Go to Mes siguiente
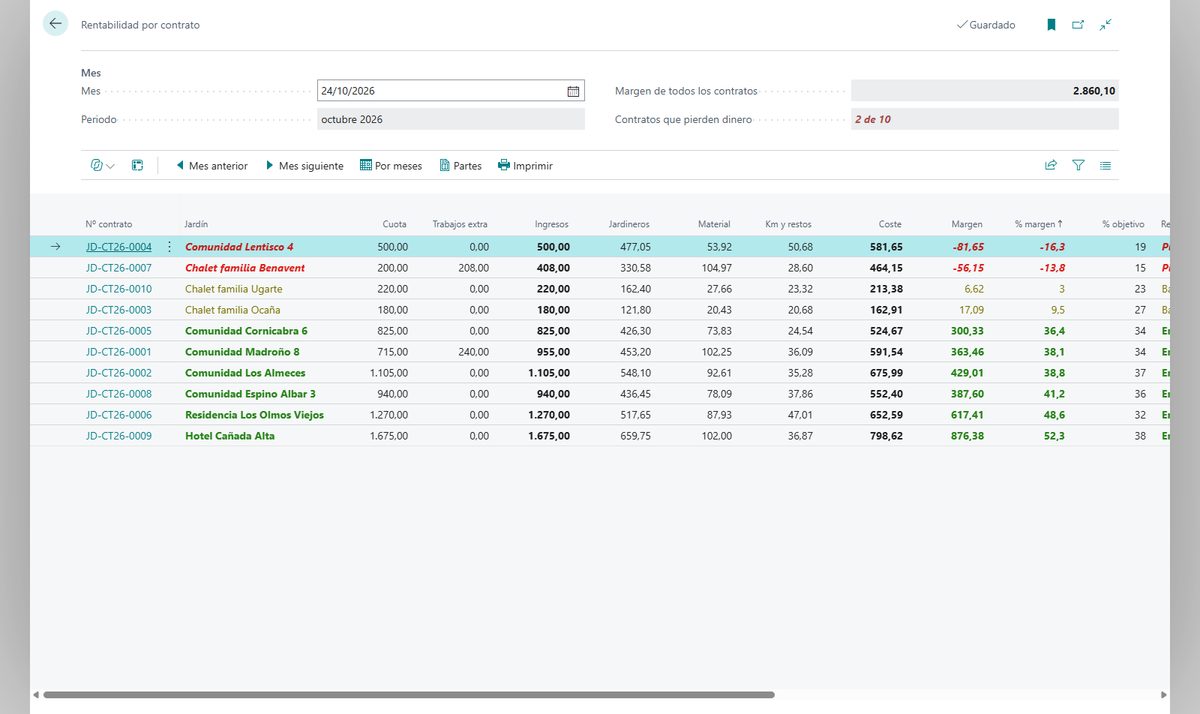 click(x=303, y=166)
